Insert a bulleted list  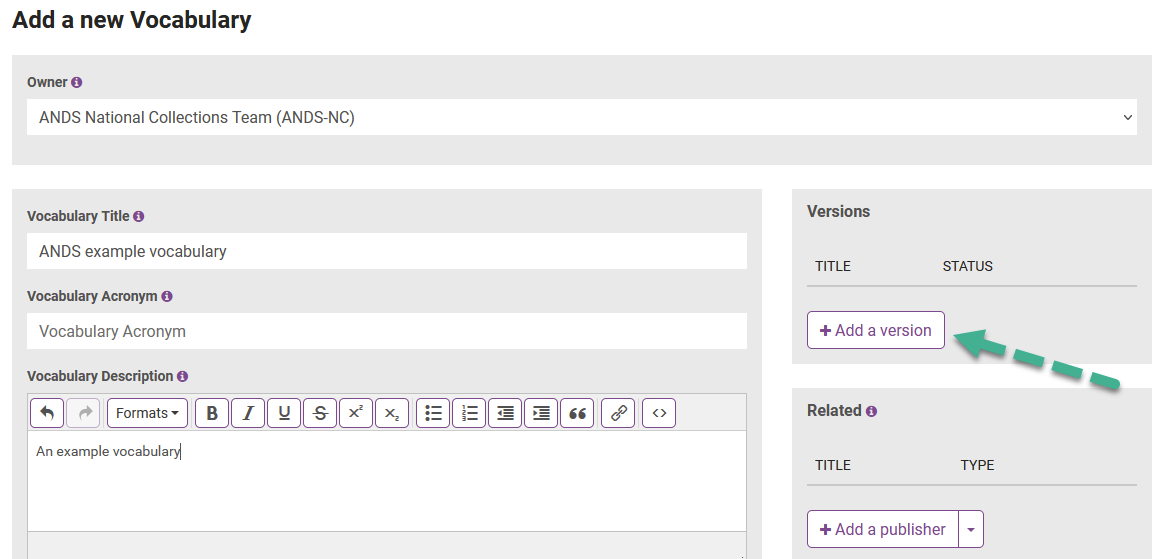click(433, 413)
